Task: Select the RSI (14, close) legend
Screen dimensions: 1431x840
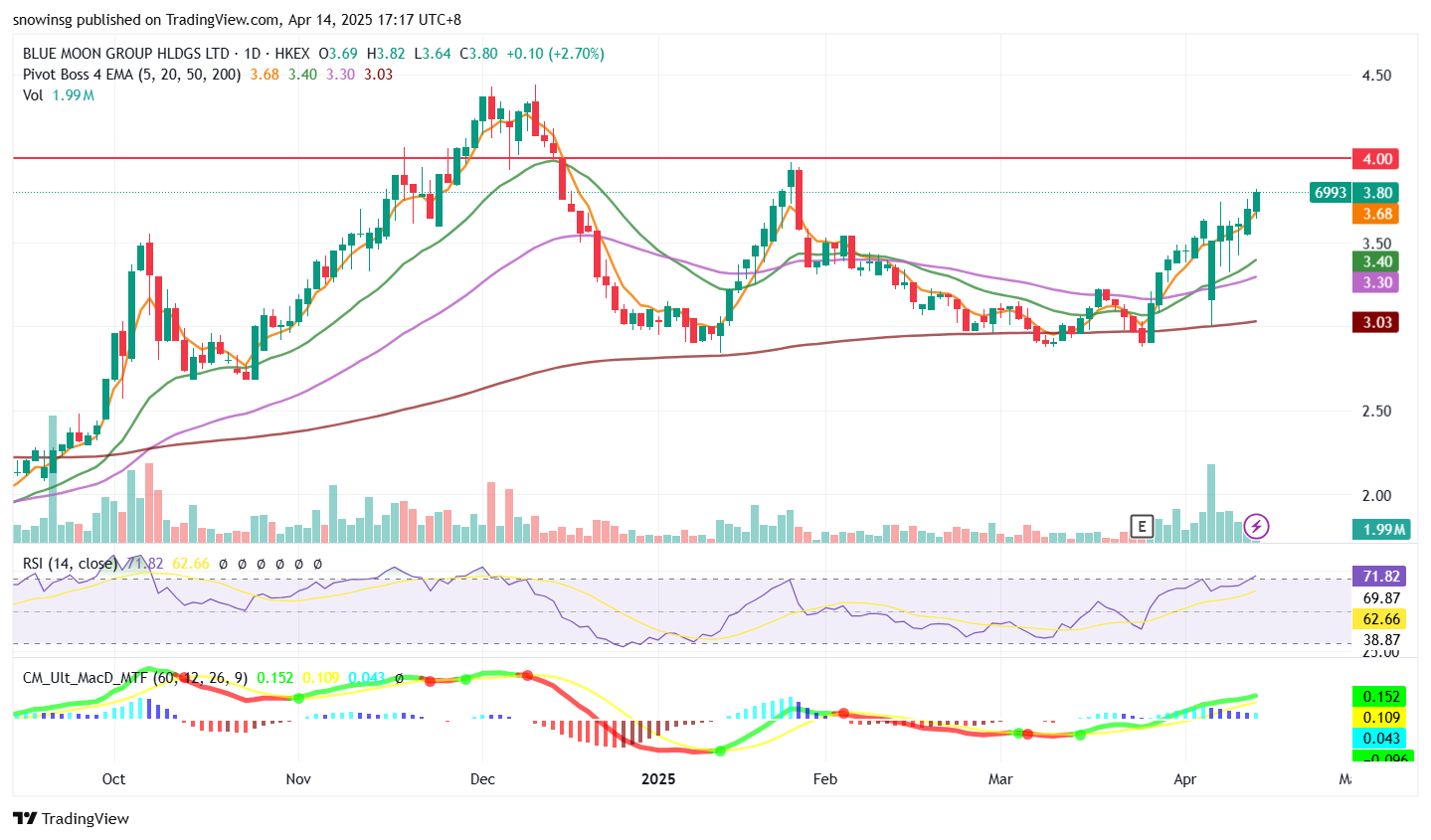Action: (69, 564)
